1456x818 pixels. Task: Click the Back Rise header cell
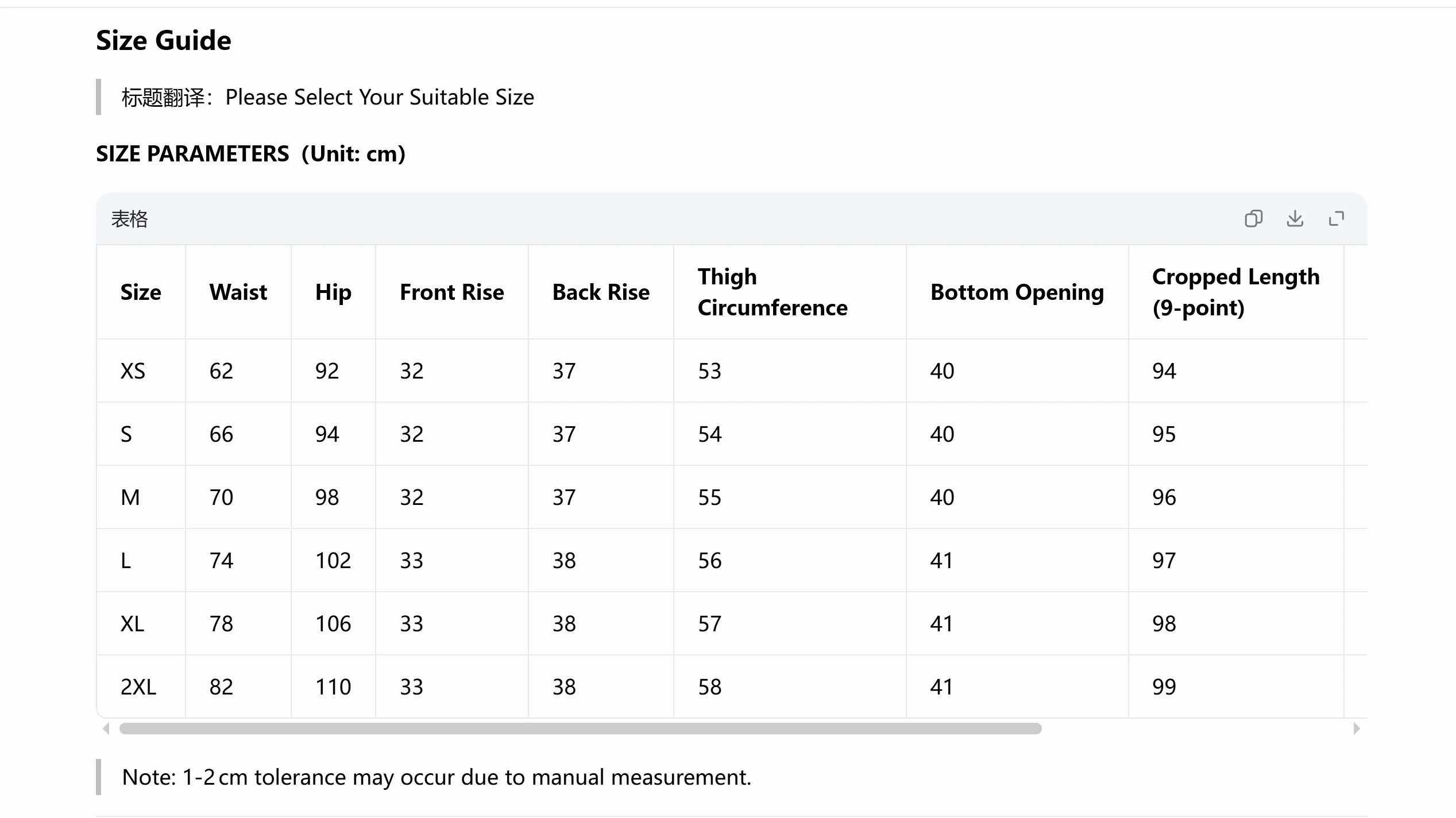coord(601,292)
